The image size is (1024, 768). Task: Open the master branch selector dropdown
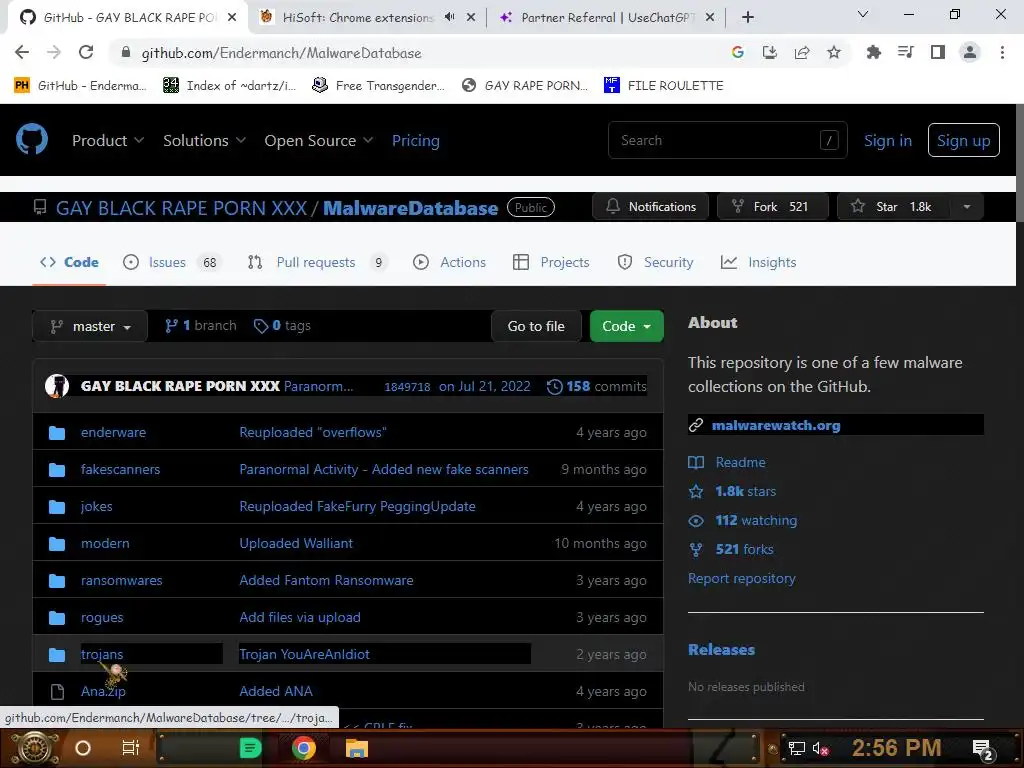[x=90, y=326]
